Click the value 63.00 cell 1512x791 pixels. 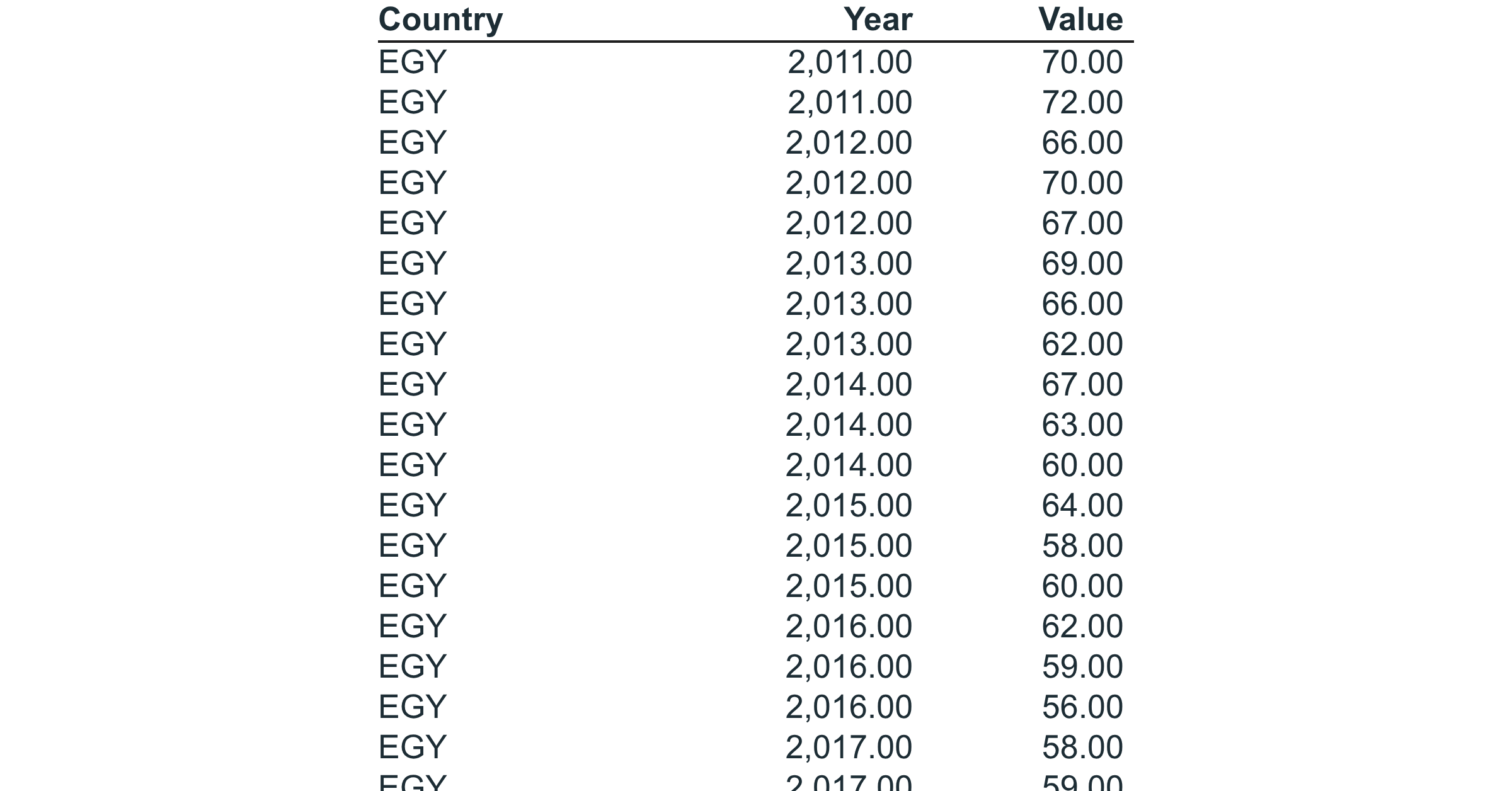coord(1082,424)
